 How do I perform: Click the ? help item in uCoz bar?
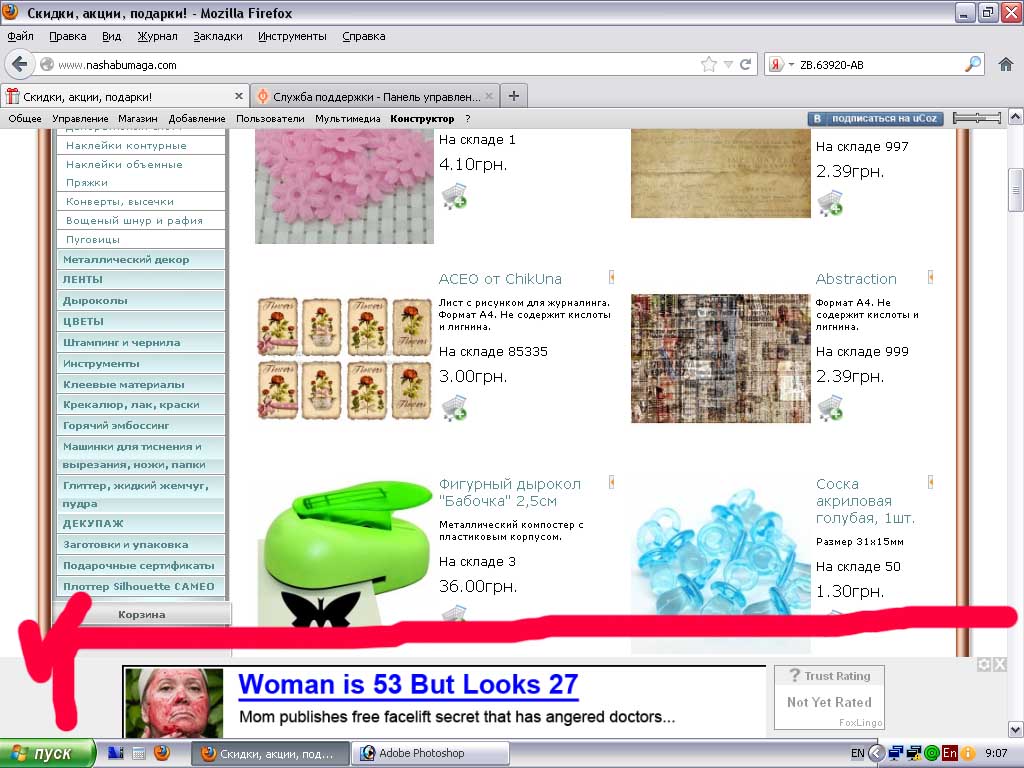pyautogui.click(x=468, y=118)
